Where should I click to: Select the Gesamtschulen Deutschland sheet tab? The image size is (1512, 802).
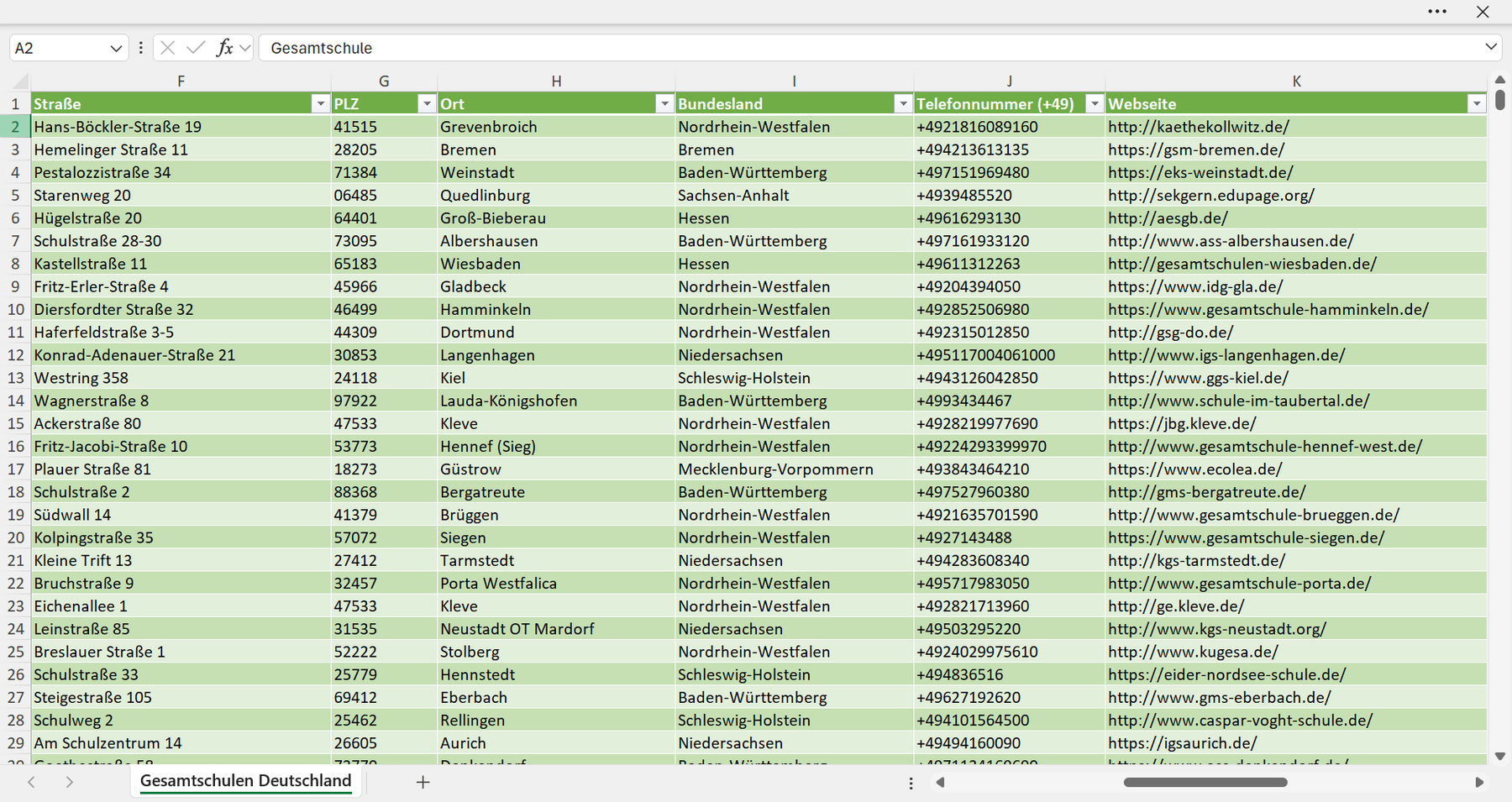click(245, 781)
